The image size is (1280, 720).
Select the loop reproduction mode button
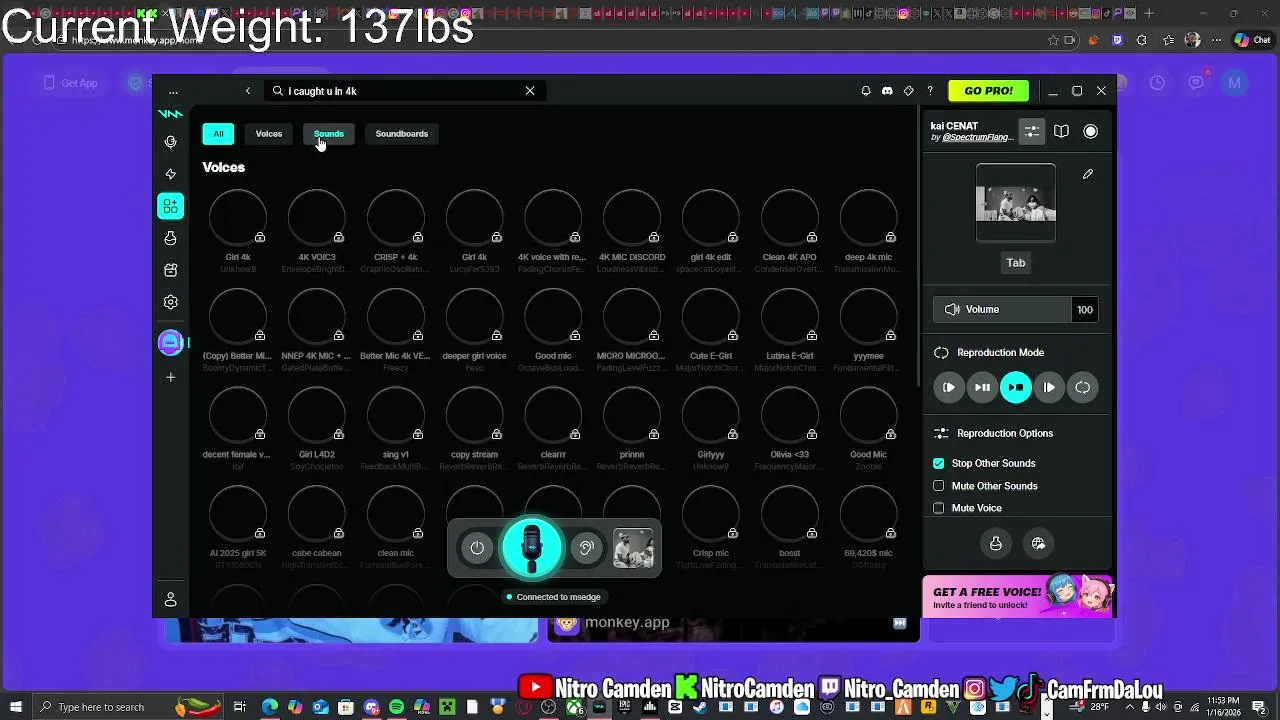click(x=1083, y=387)
